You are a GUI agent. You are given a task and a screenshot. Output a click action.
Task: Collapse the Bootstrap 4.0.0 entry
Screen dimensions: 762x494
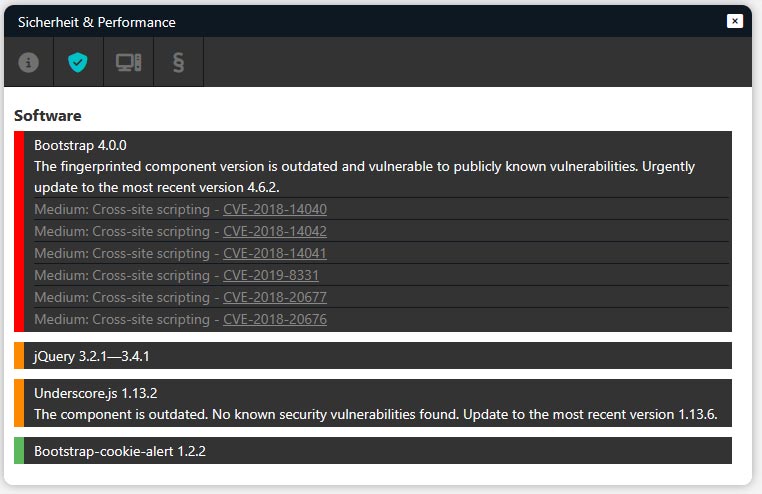click(80, 144)
